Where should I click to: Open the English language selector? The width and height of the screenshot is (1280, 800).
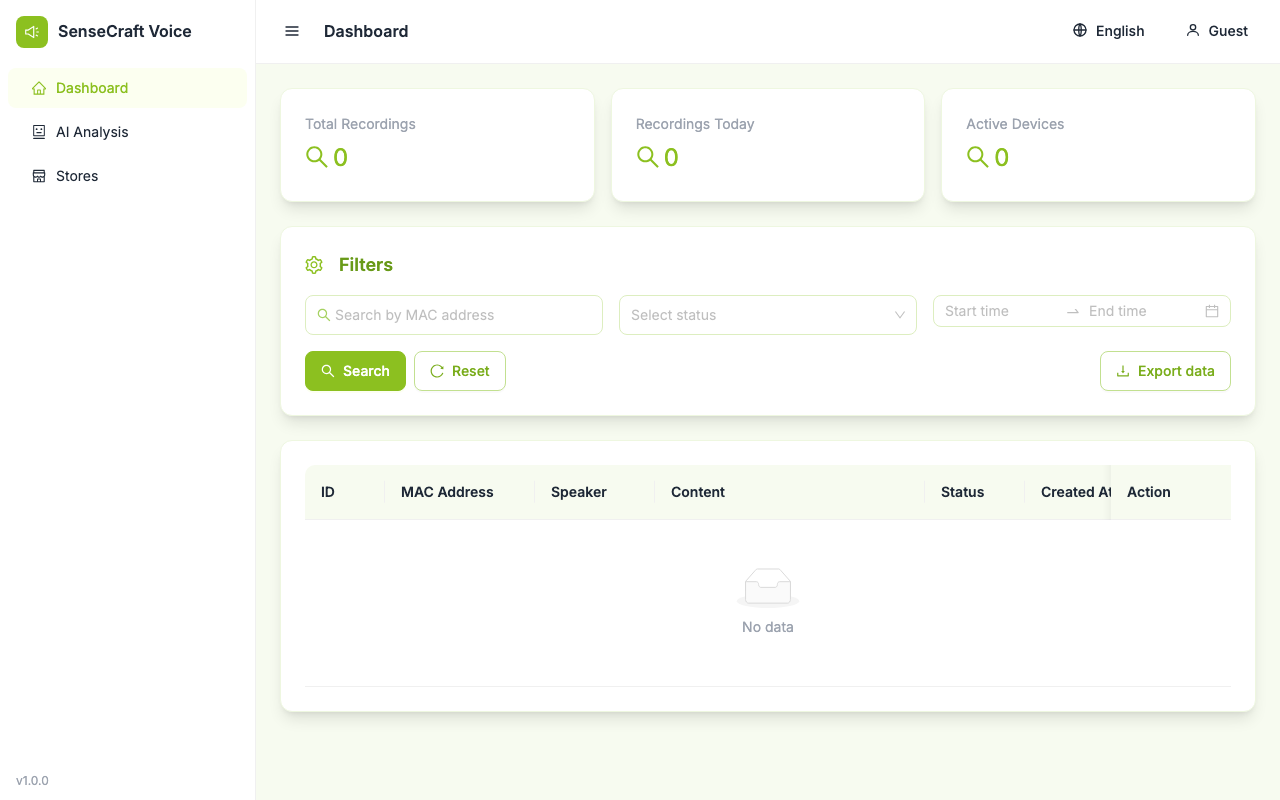click(1108, 31)
